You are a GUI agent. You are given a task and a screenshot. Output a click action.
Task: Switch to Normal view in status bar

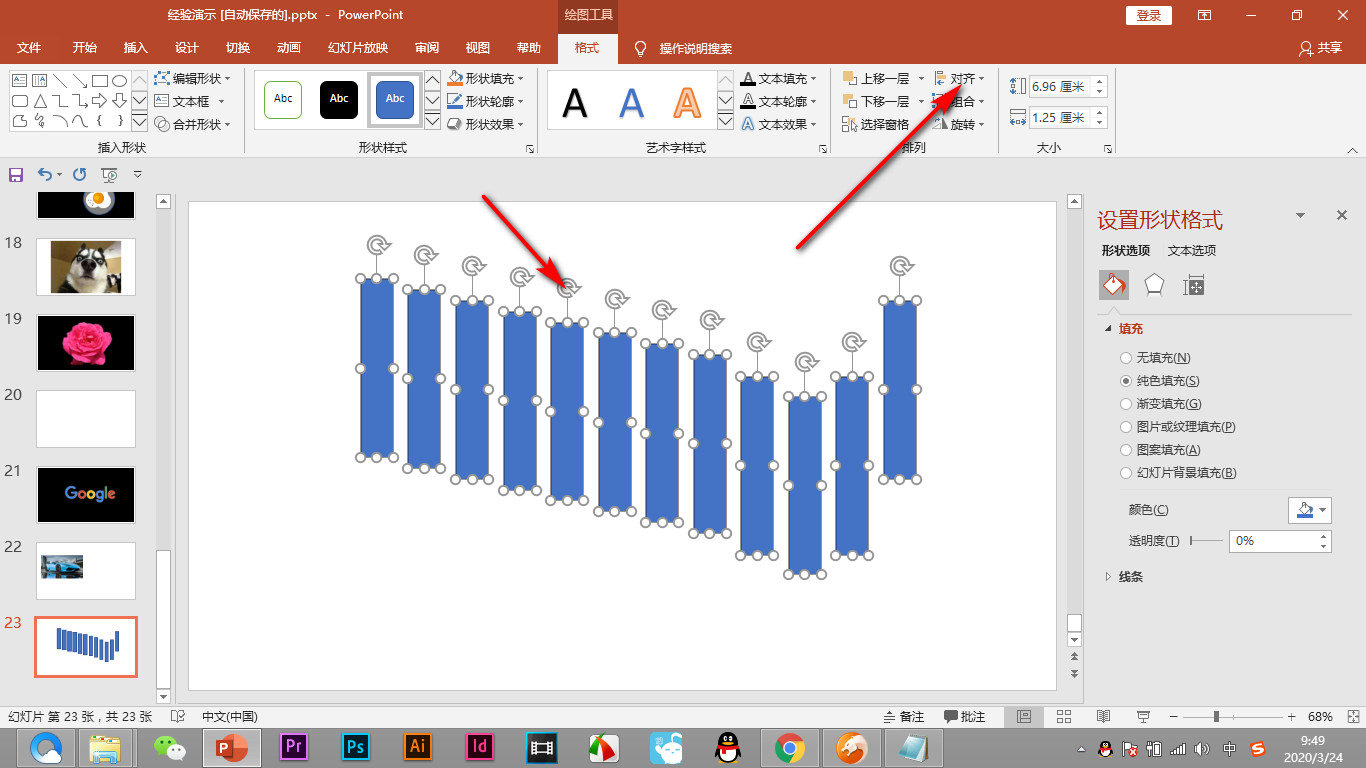(x=1024, y=717)
